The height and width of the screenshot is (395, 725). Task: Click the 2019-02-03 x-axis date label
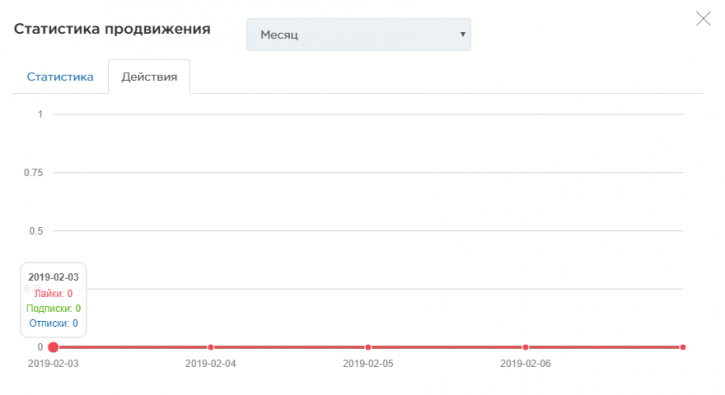pos(53,364)
